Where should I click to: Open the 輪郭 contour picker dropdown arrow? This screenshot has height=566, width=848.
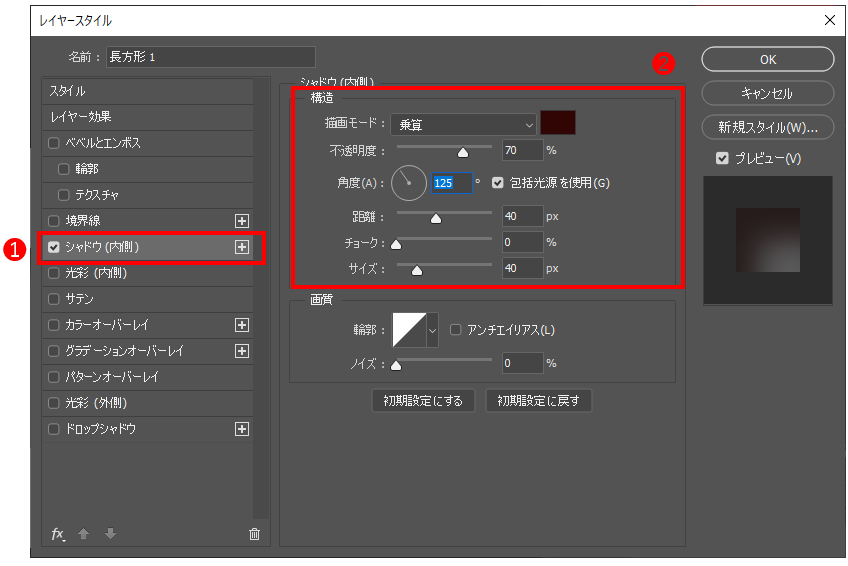(x=433, y=329)
